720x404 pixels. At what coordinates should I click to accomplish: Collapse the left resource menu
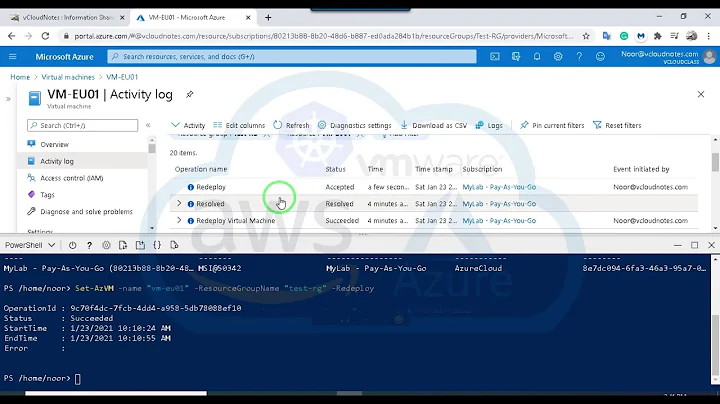tap(148, 125)
